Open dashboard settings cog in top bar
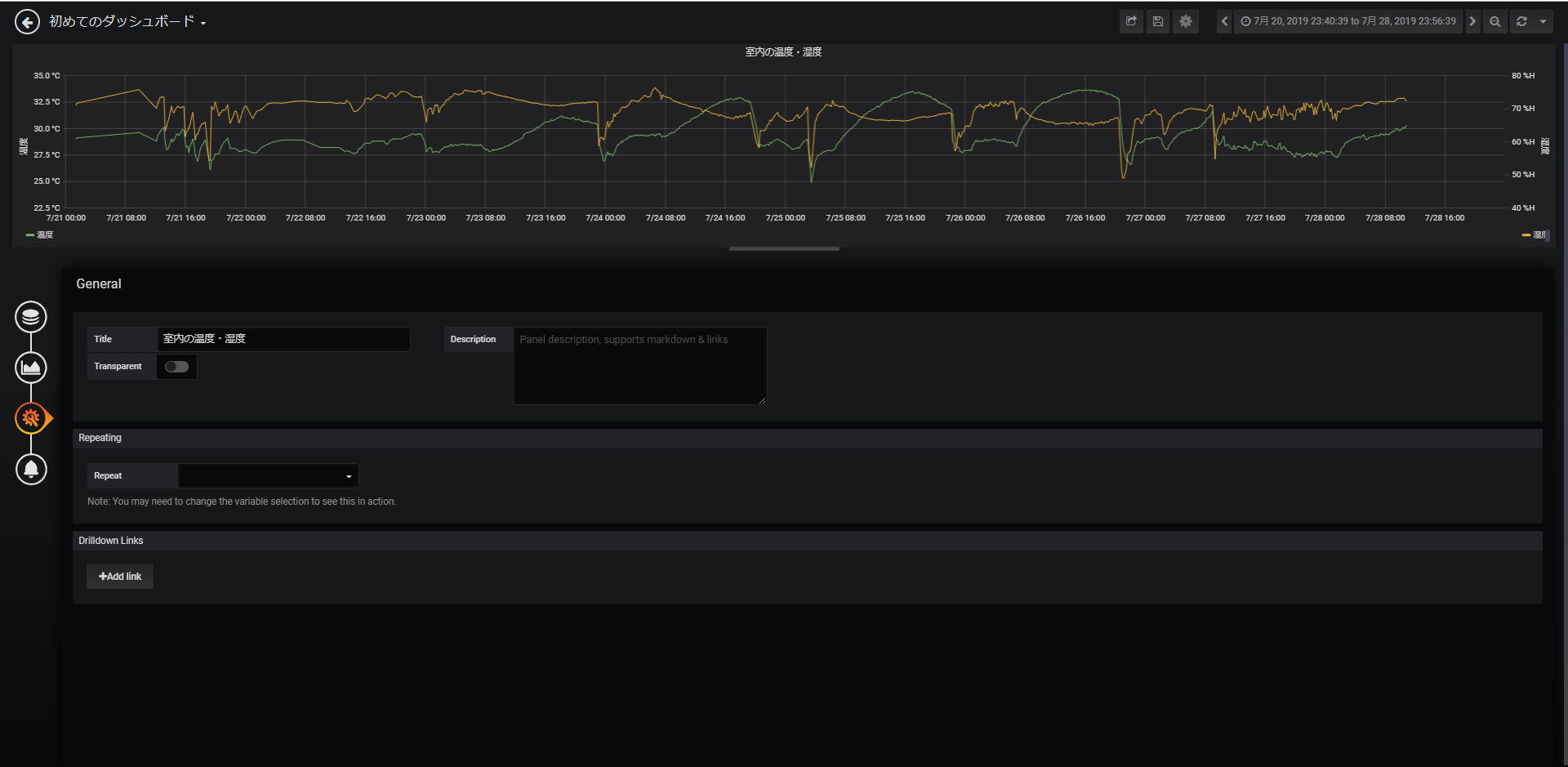 (x=1186, y=21)
